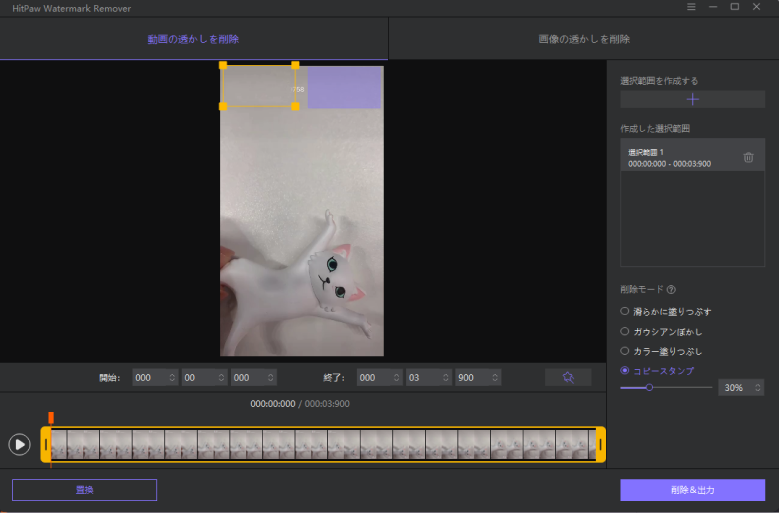Screen dimensions: 779x513
Task: Click the plus icon to create selection
Action: pyautogui.click(x=692, y=99)
